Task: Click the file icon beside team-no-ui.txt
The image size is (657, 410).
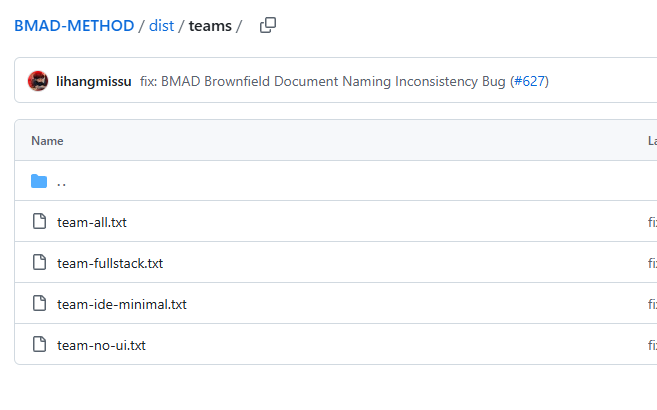Action: click(x=39, y=345)
